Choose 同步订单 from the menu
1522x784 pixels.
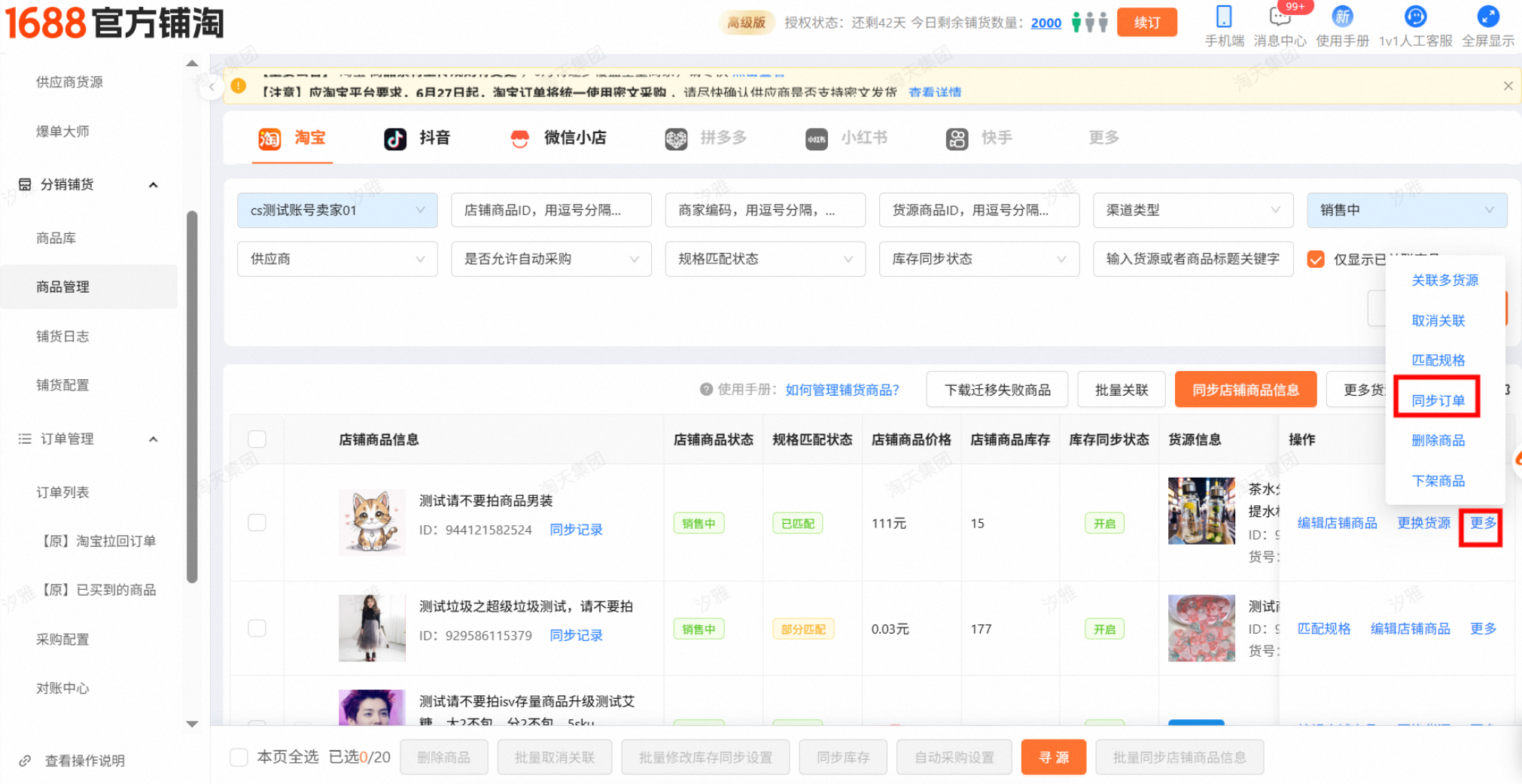[x=1438, y=400]
